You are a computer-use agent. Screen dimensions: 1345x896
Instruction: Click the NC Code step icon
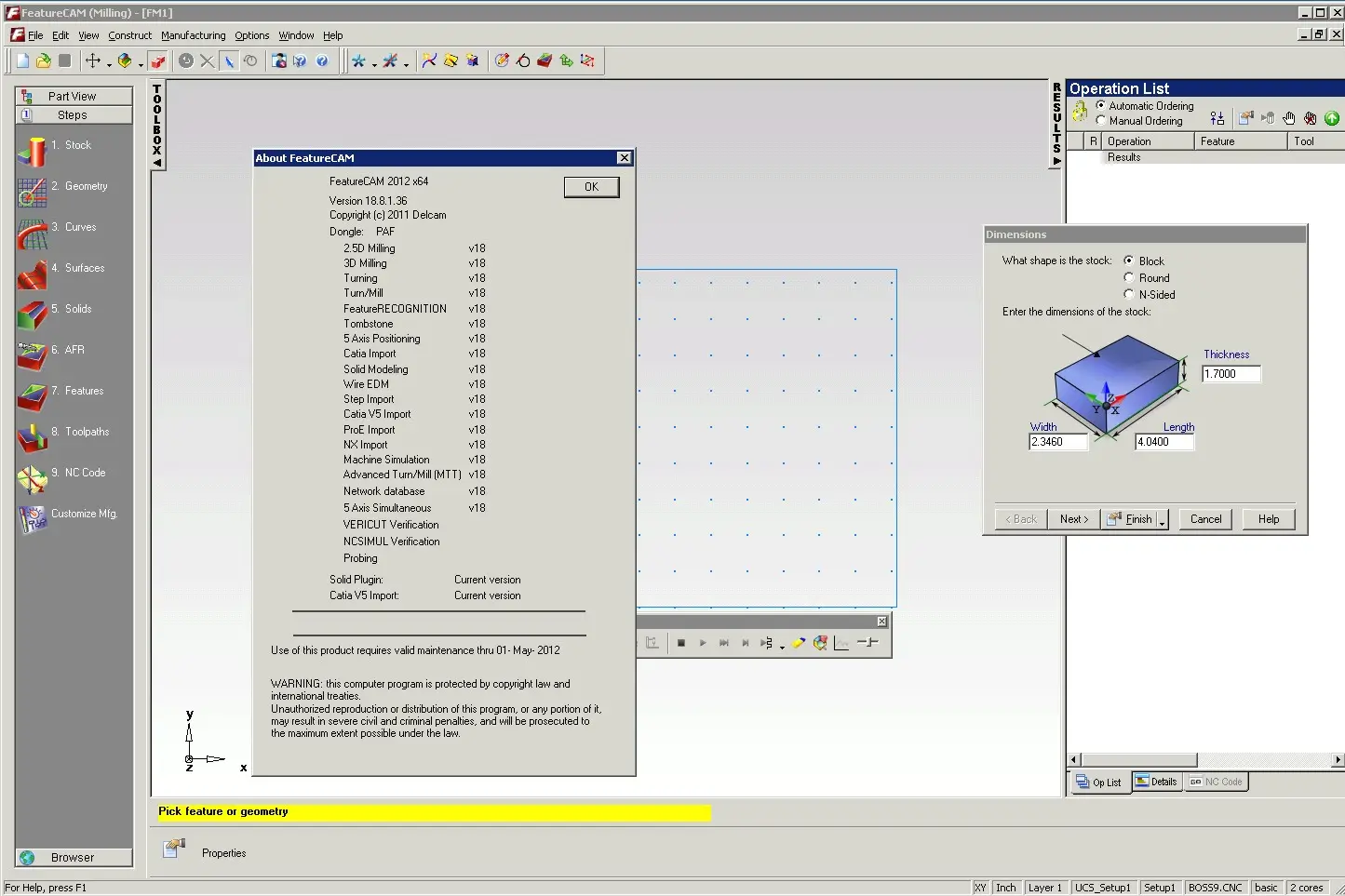pos(32,478)
